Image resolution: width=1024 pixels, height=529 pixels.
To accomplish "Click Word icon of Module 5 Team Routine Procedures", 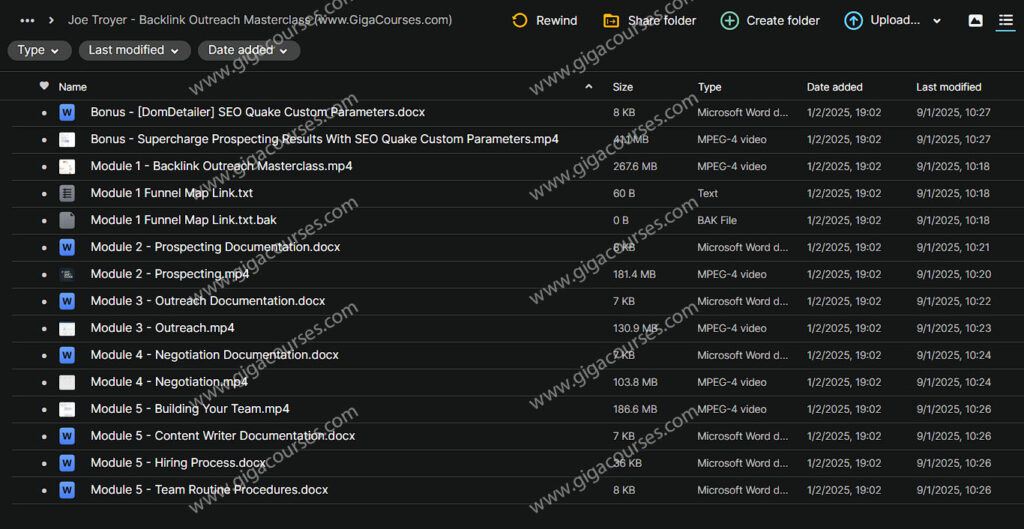I will pos(67,490).
